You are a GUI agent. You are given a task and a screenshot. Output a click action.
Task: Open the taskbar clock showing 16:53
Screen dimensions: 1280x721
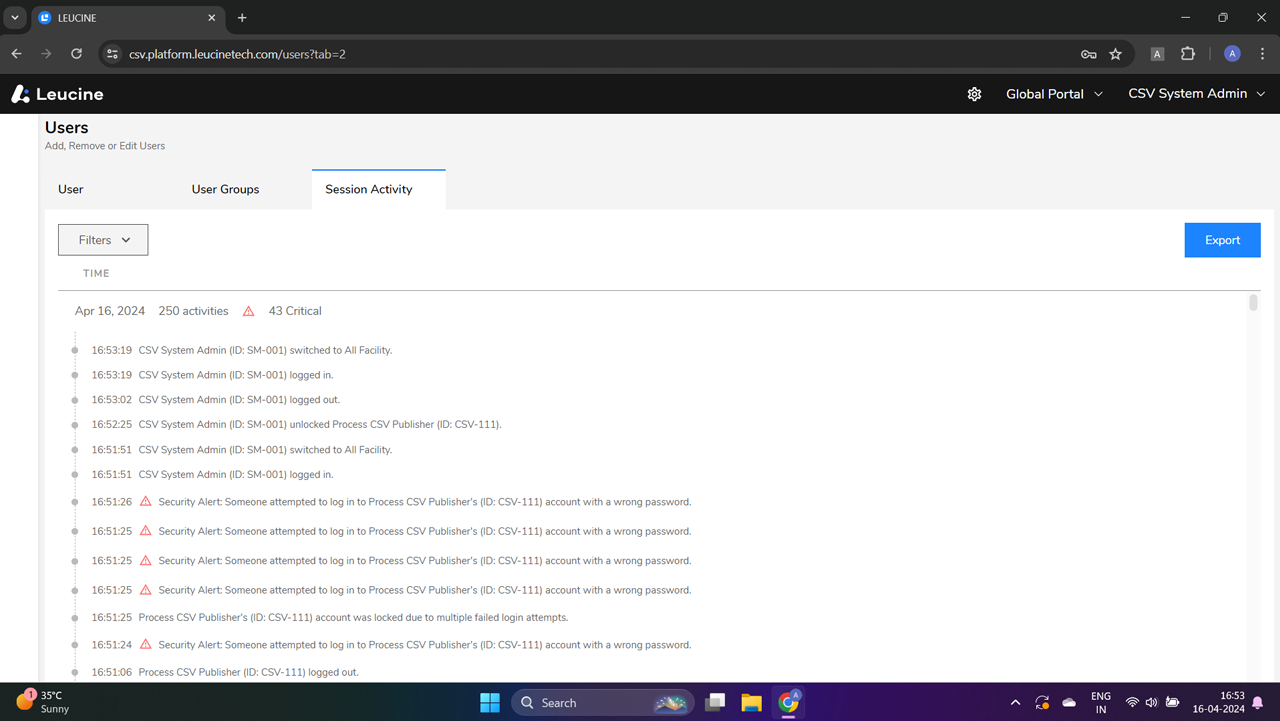click(x=1218, y=702)
